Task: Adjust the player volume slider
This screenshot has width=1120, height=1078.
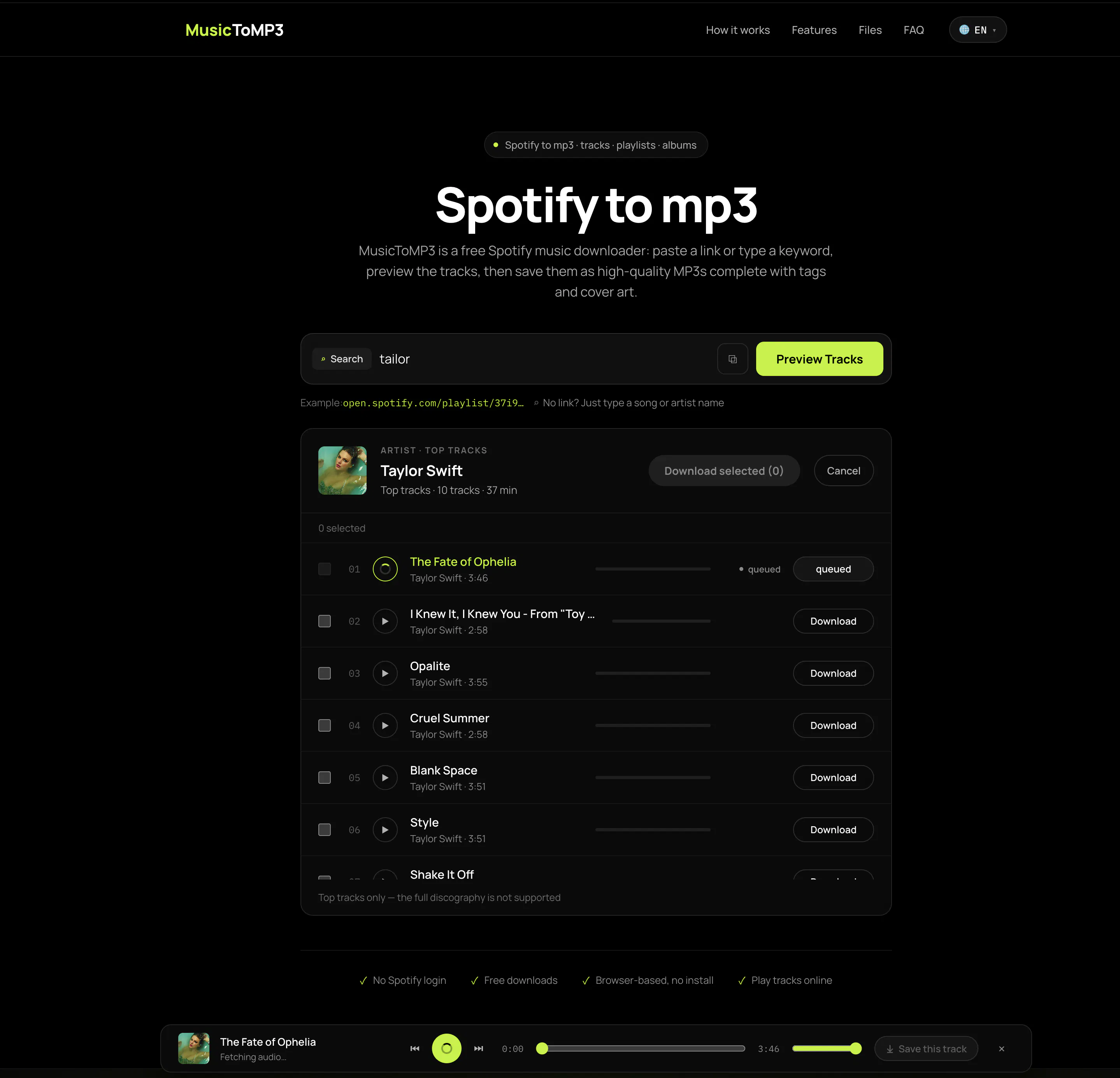Action: tap(826, 1048)
